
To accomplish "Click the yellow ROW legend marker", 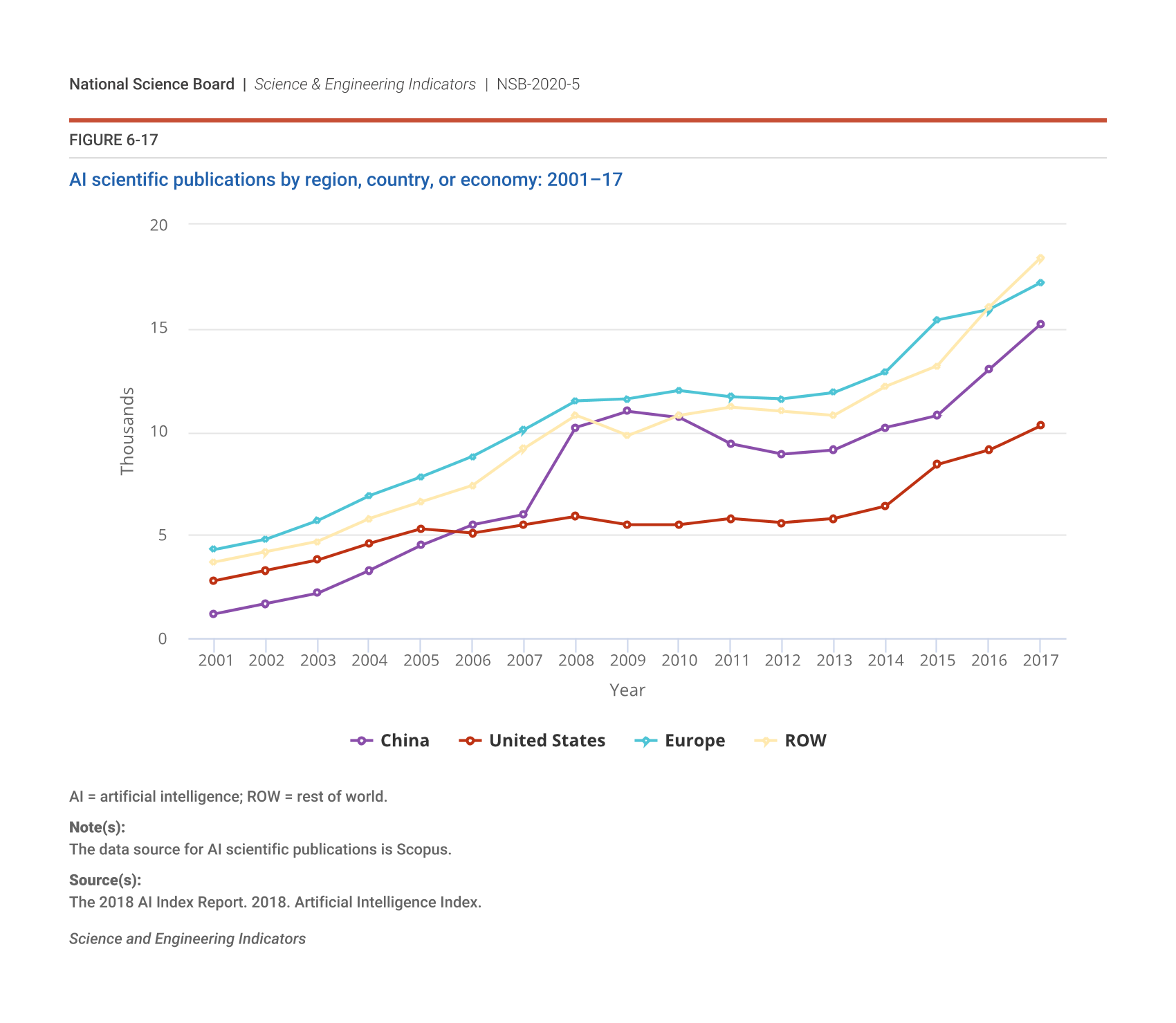I will click(x=766, y=741).
